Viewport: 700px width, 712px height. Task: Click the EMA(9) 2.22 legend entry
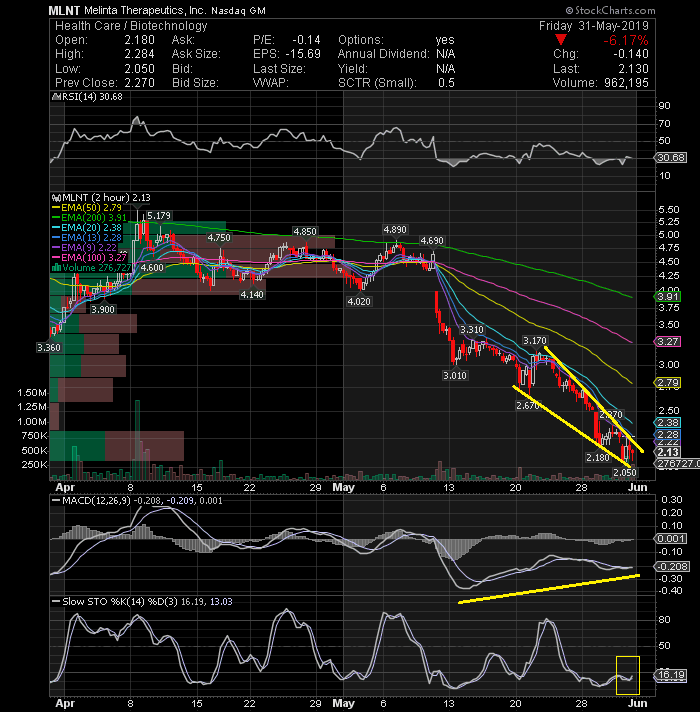[84, 247]
